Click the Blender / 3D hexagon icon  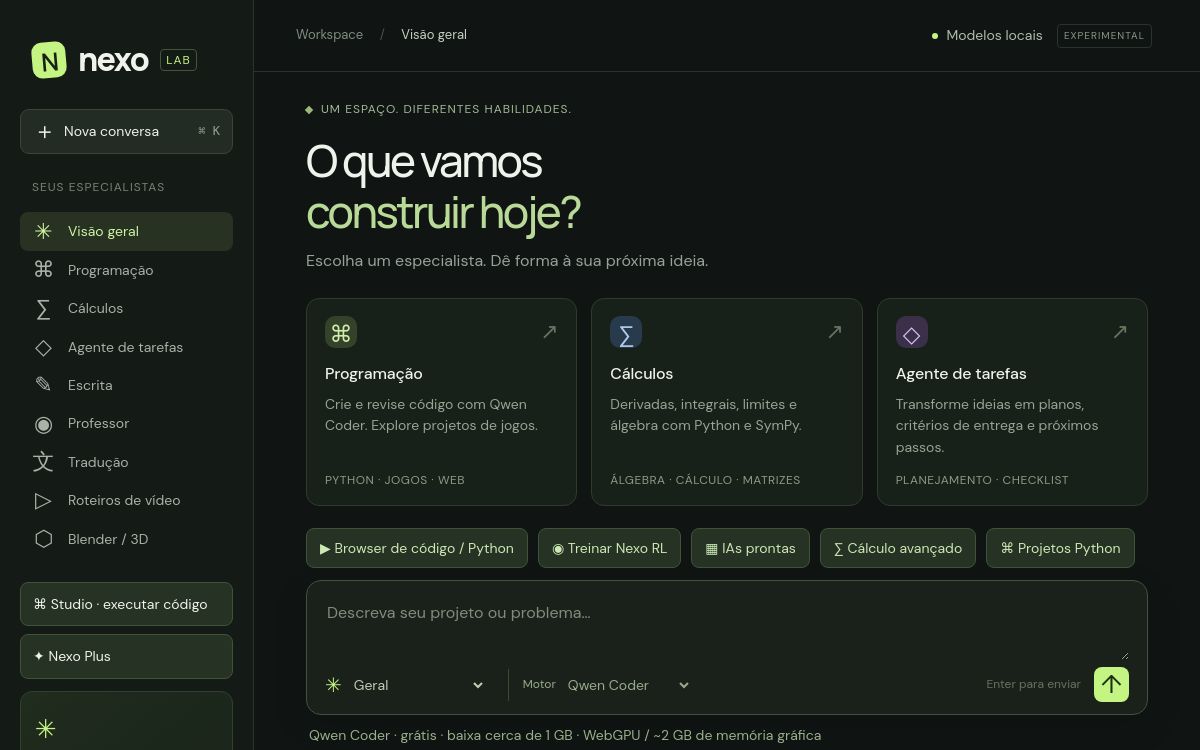click(x=43, y=539)
